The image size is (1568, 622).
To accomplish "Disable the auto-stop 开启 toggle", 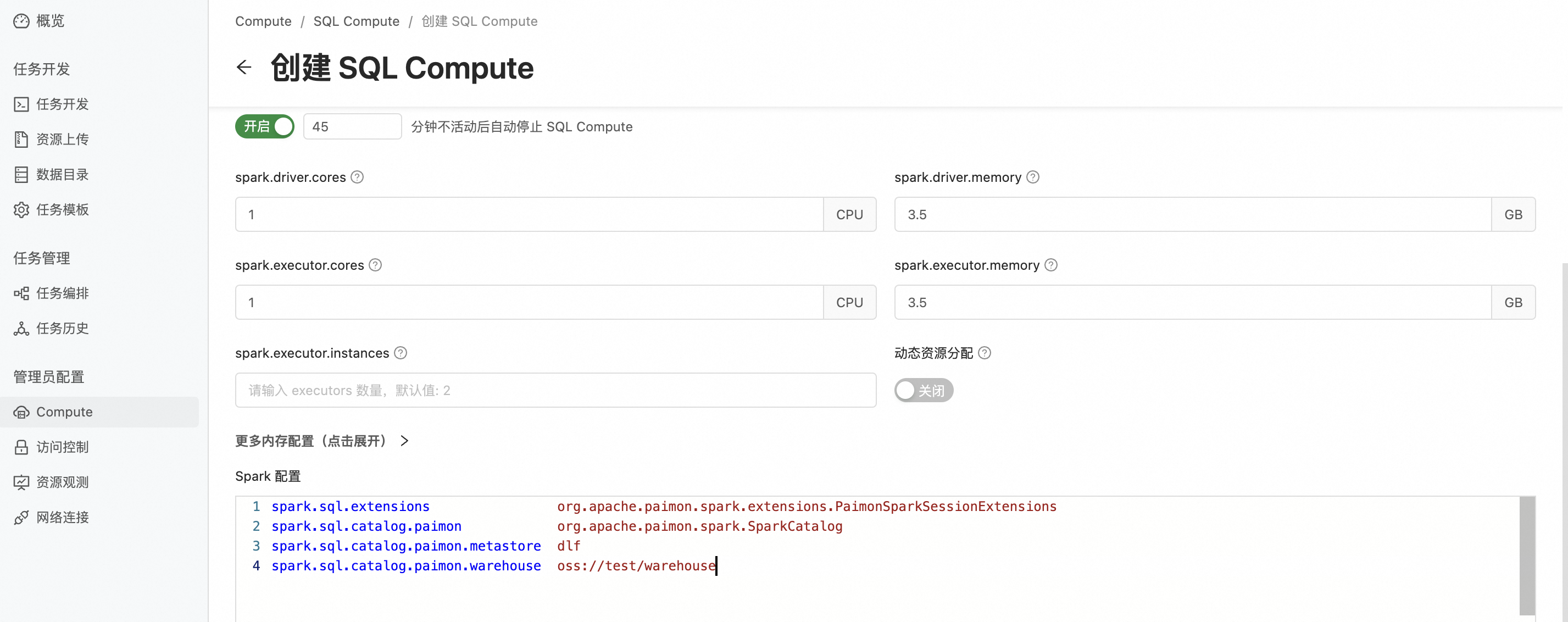I will (264, 126).
